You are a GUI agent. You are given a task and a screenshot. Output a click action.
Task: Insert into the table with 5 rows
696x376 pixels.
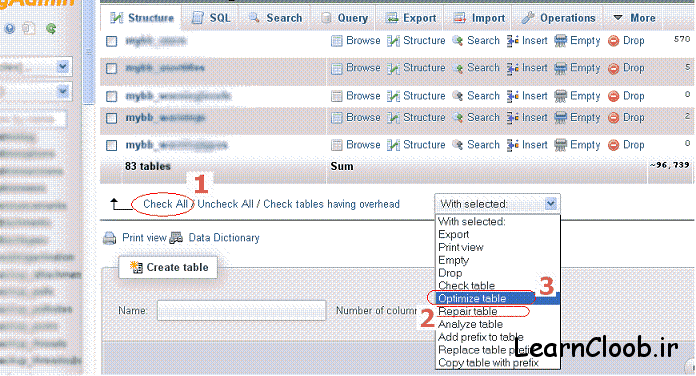tap(527, 68)
